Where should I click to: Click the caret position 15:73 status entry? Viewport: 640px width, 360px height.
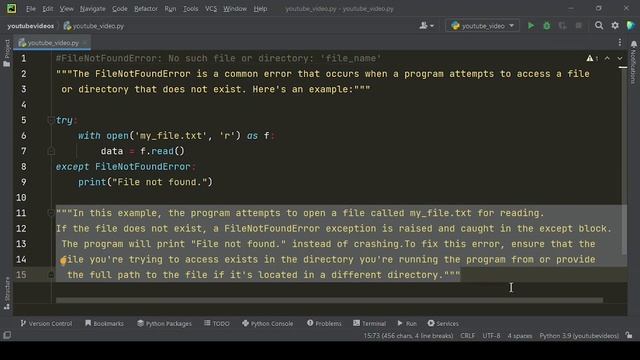coord(408,336)
